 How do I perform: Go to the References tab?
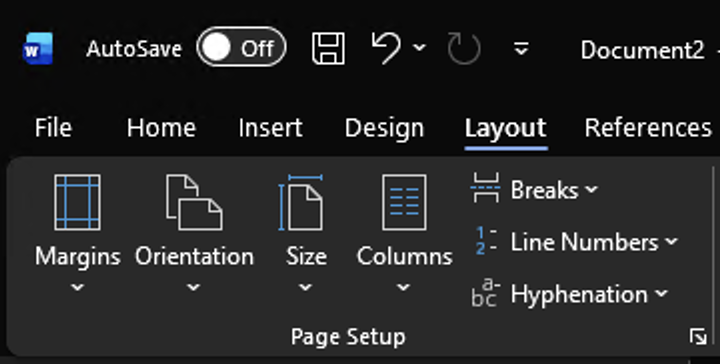647,128
